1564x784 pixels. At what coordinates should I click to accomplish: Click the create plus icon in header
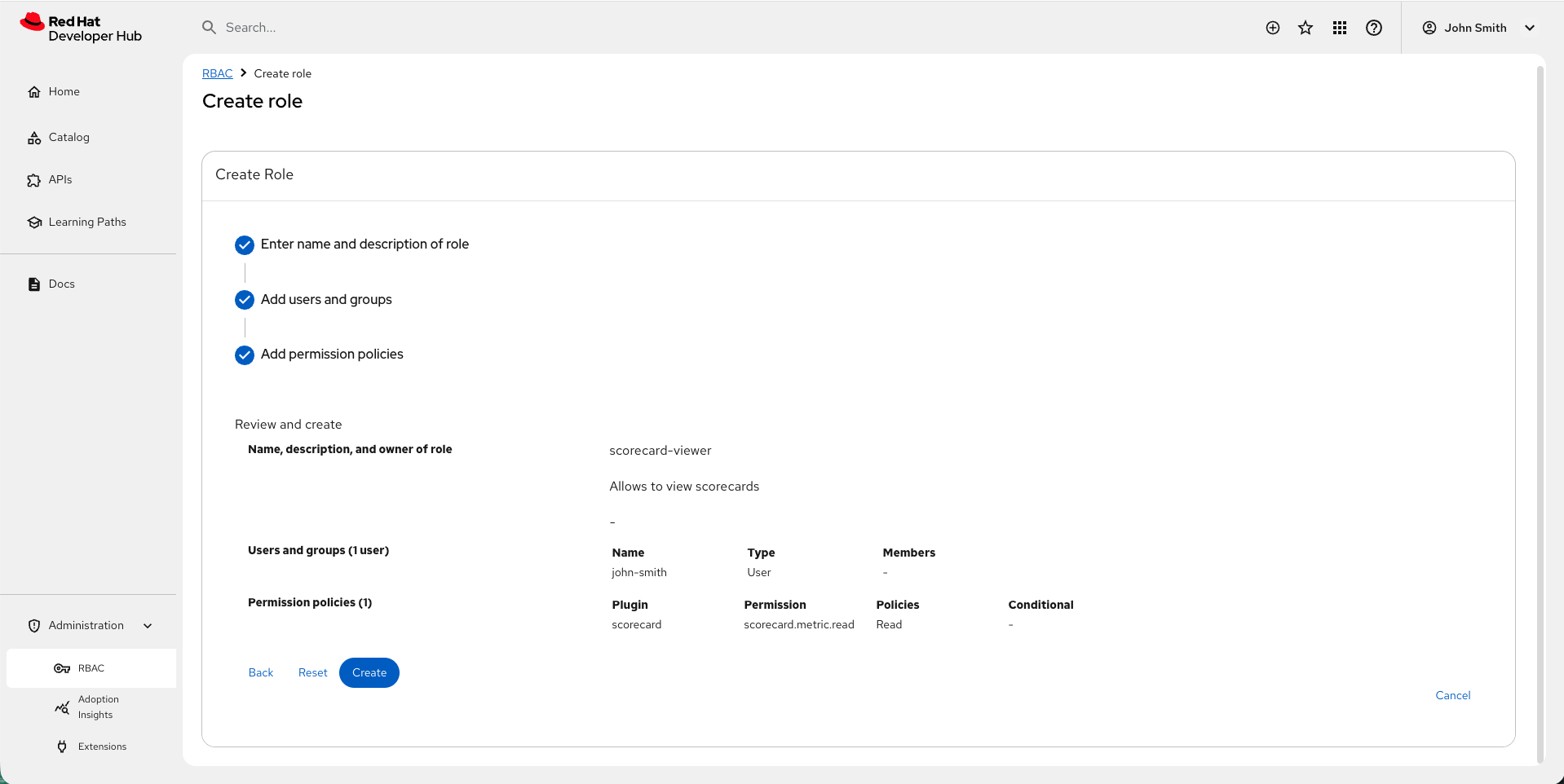[x=1272, y=27]
